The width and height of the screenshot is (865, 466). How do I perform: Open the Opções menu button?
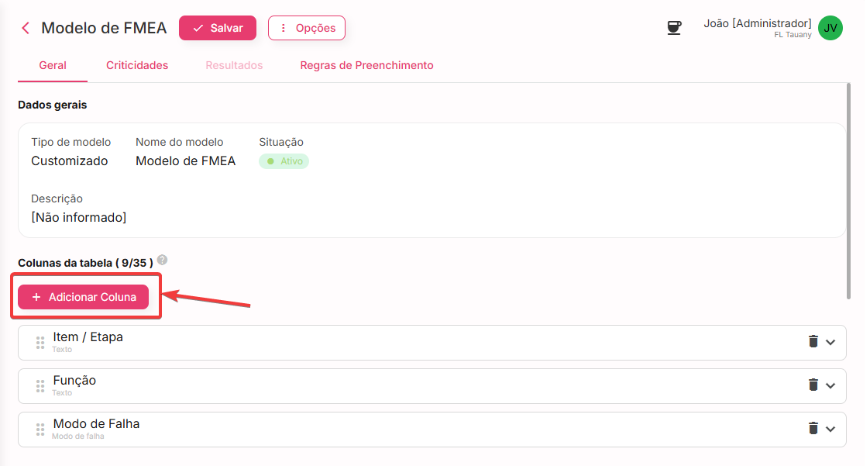point(307,28)
